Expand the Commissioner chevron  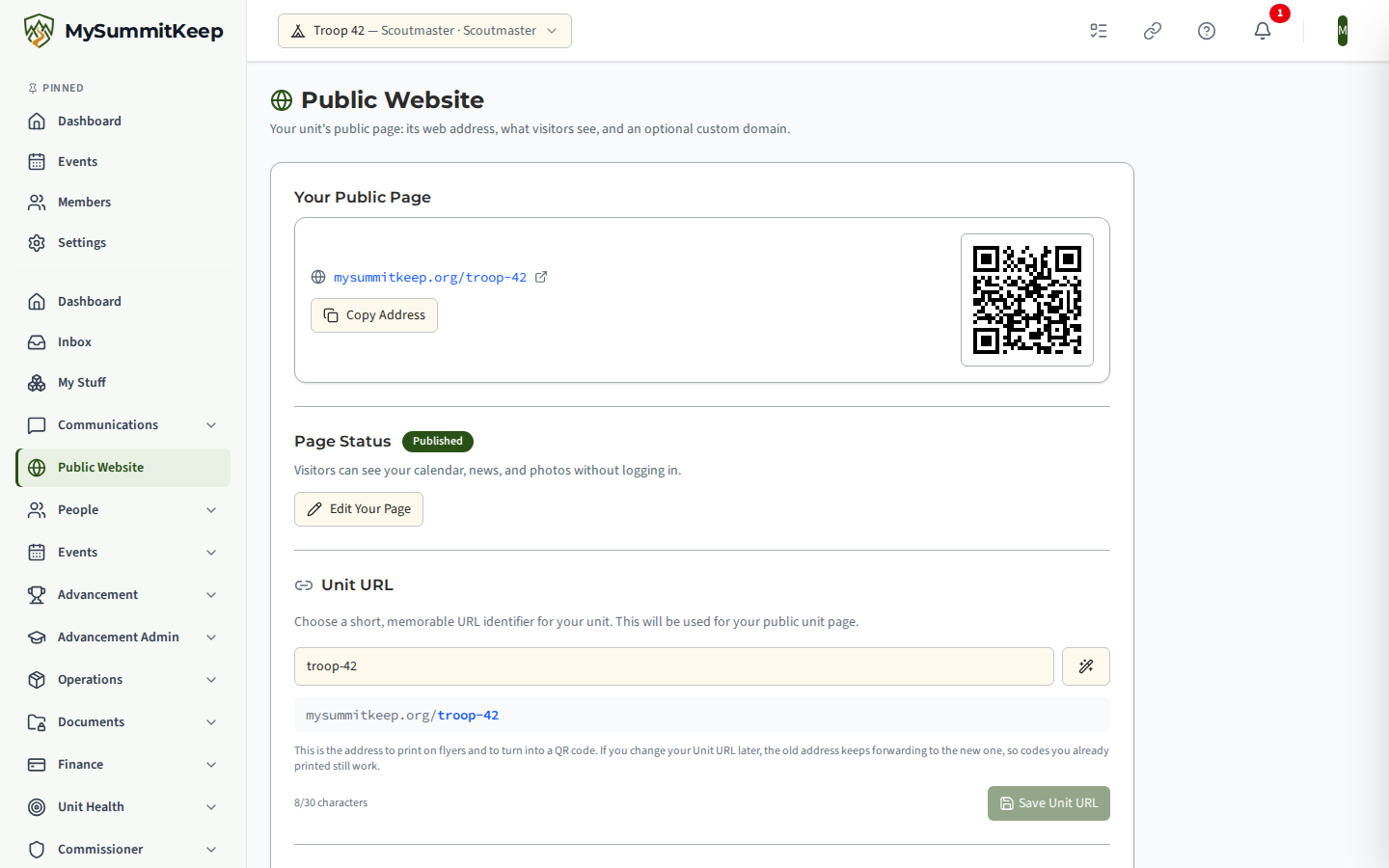211,850
